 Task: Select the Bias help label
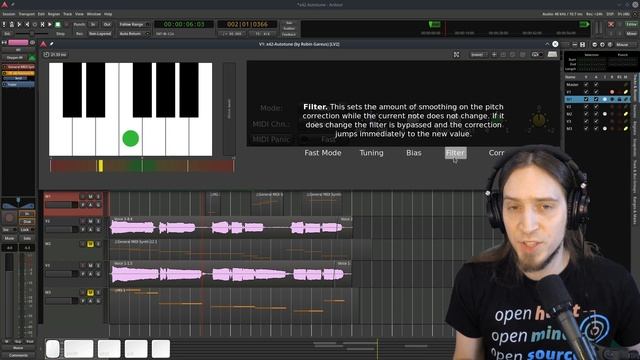(413, 153)
